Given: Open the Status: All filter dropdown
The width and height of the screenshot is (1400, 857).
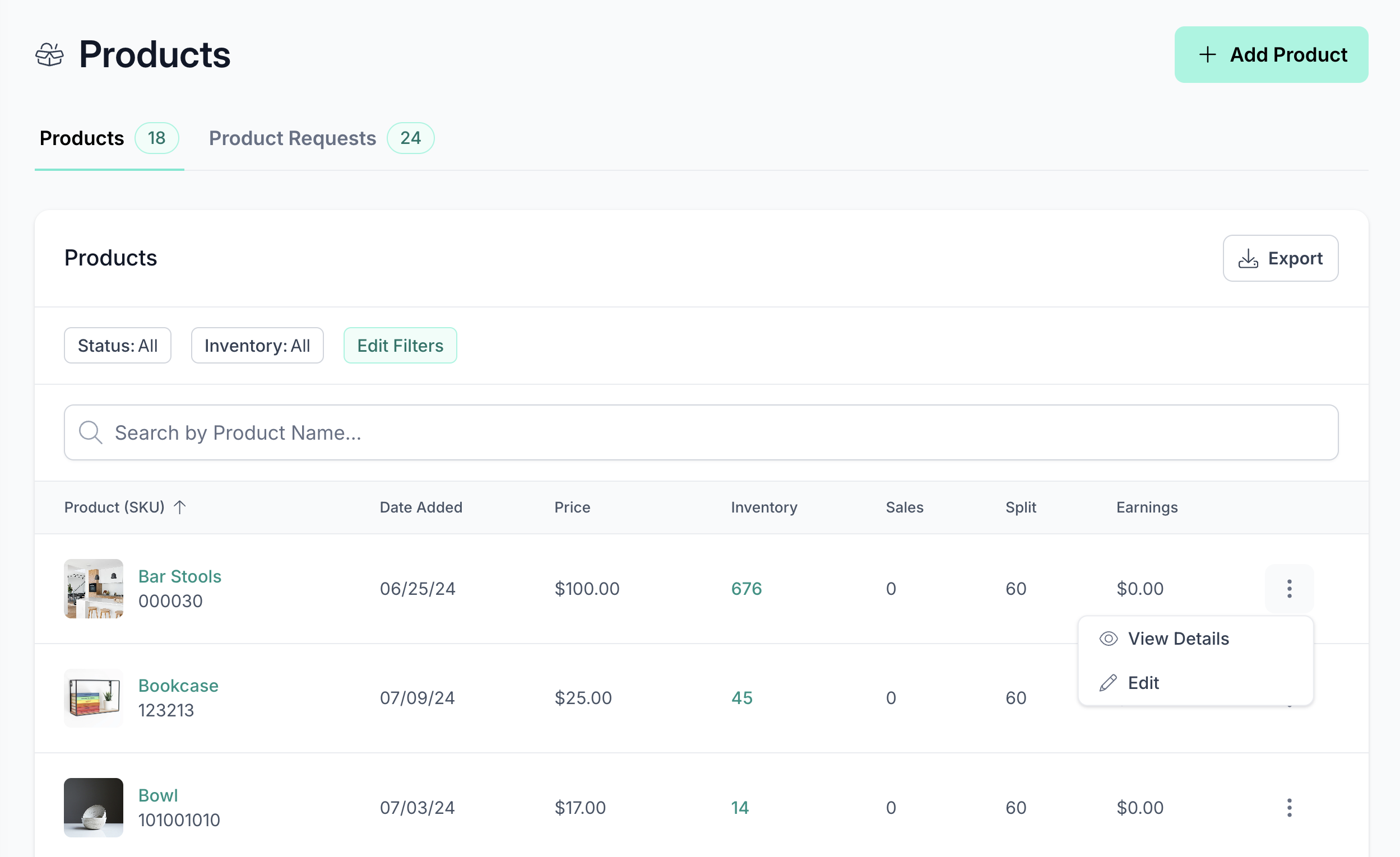Looking at the screenshot, I should (118, 345).
